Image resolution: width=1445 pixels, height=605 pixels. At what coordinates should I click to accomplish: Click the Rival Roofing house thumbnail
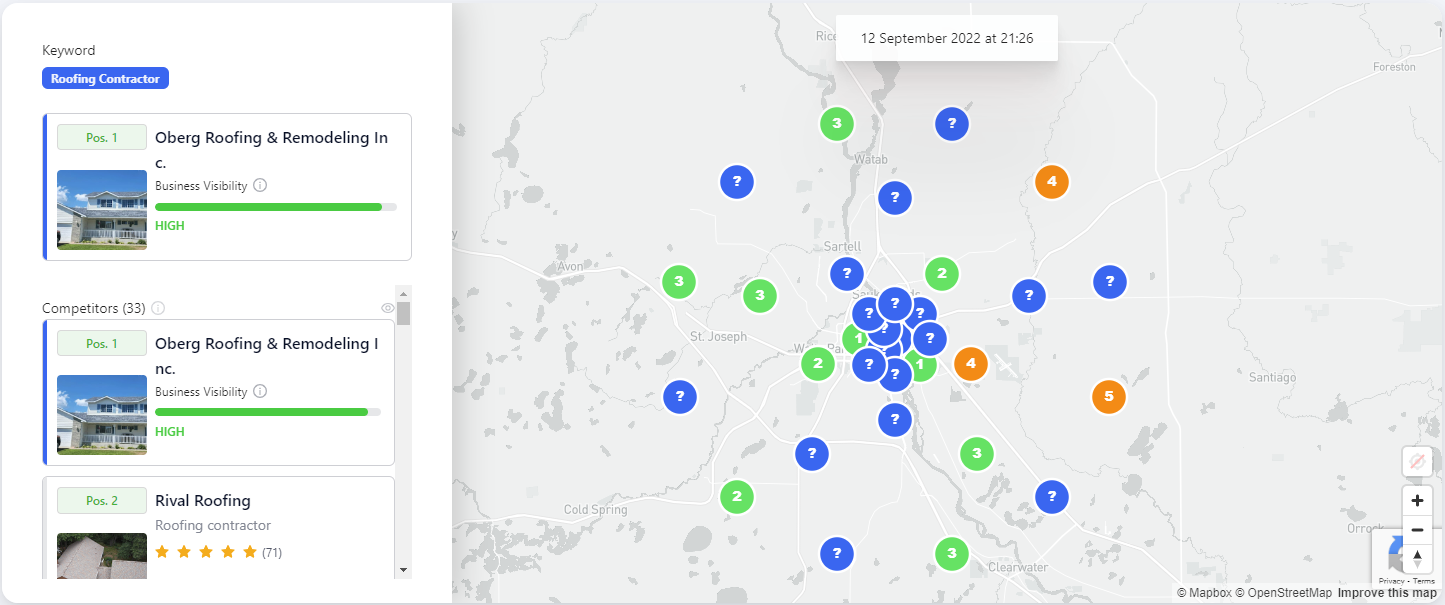click(102, 555)
